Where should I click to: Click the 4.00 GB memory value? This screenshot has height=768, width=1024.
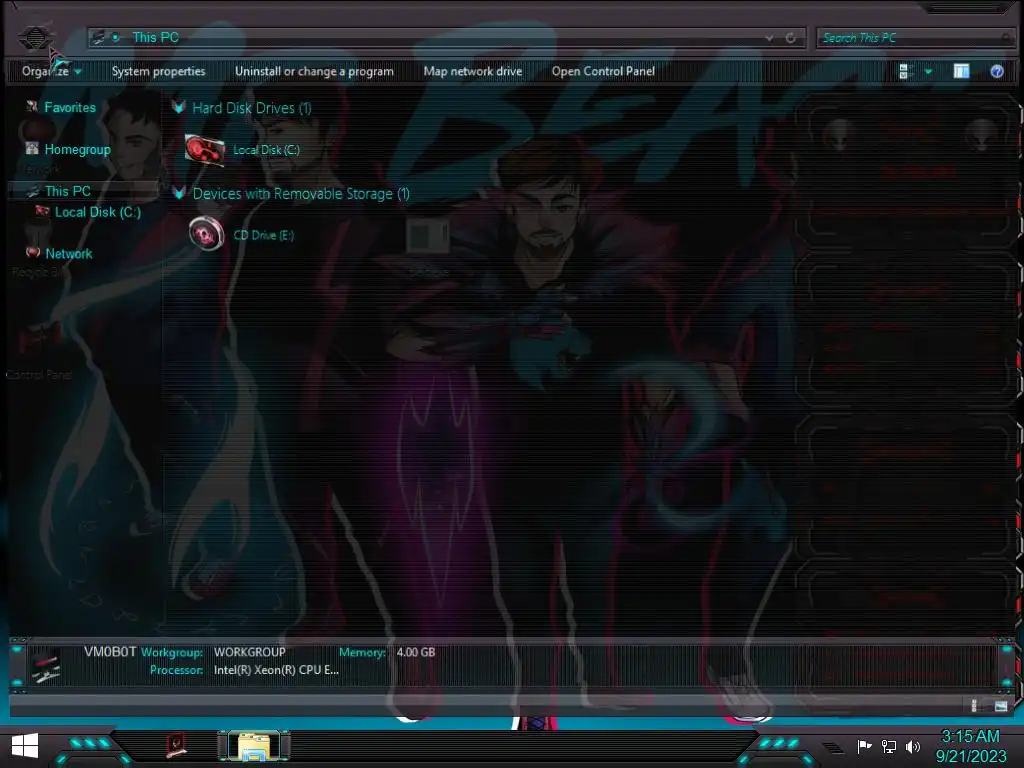click(415, 652)
